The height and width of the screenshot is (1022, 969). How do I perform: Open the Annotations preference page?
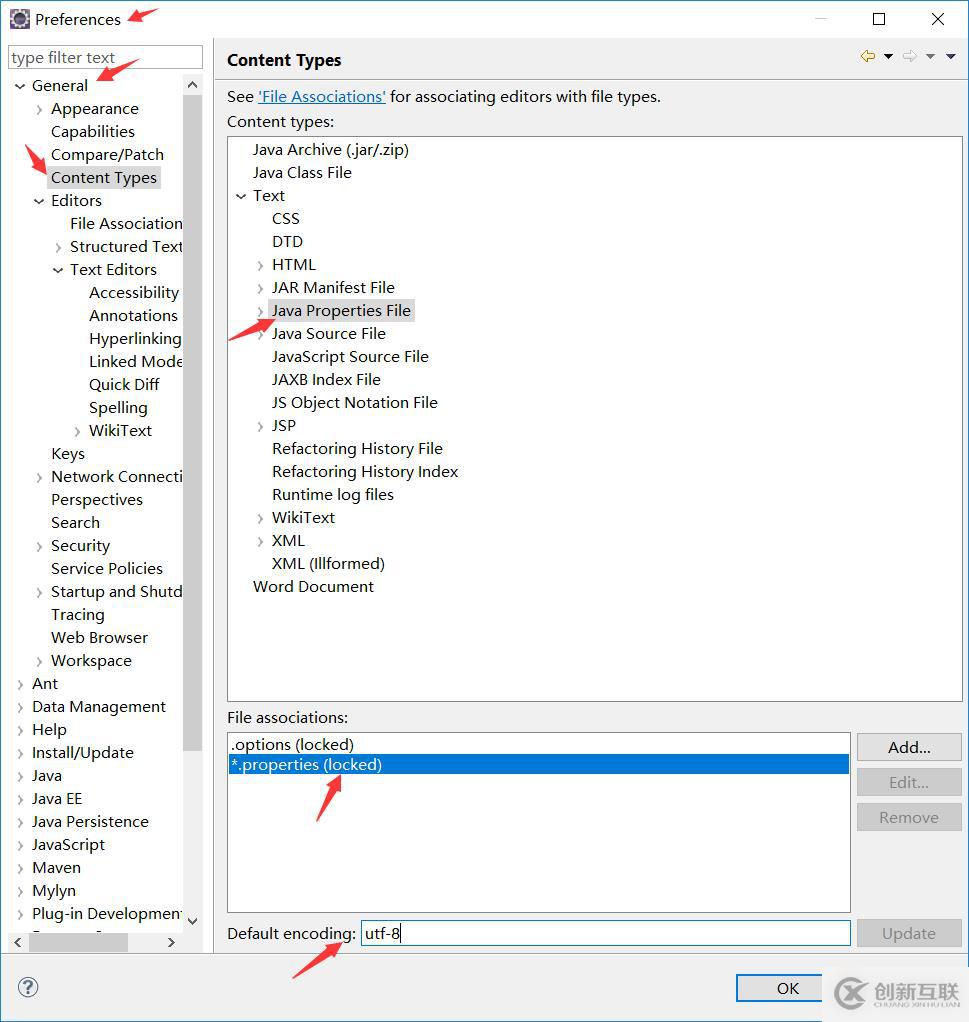click(133, 315)
